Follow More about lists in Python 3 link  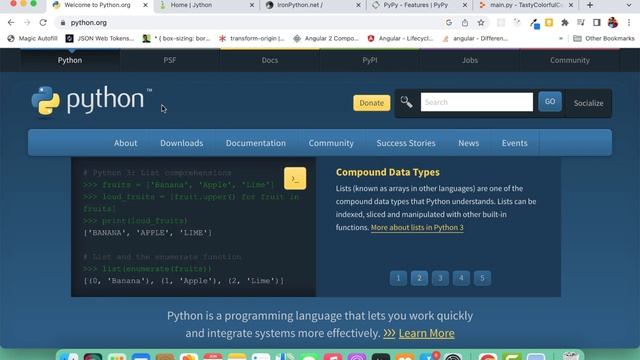point(417,227)
